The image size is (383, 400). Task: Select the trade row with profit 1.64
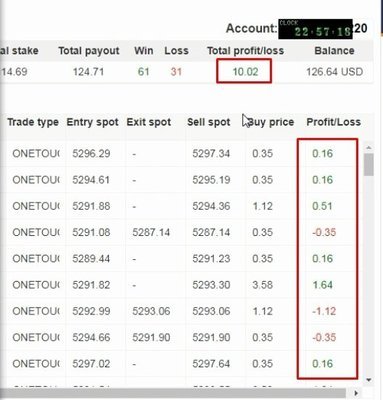(182, 285)
